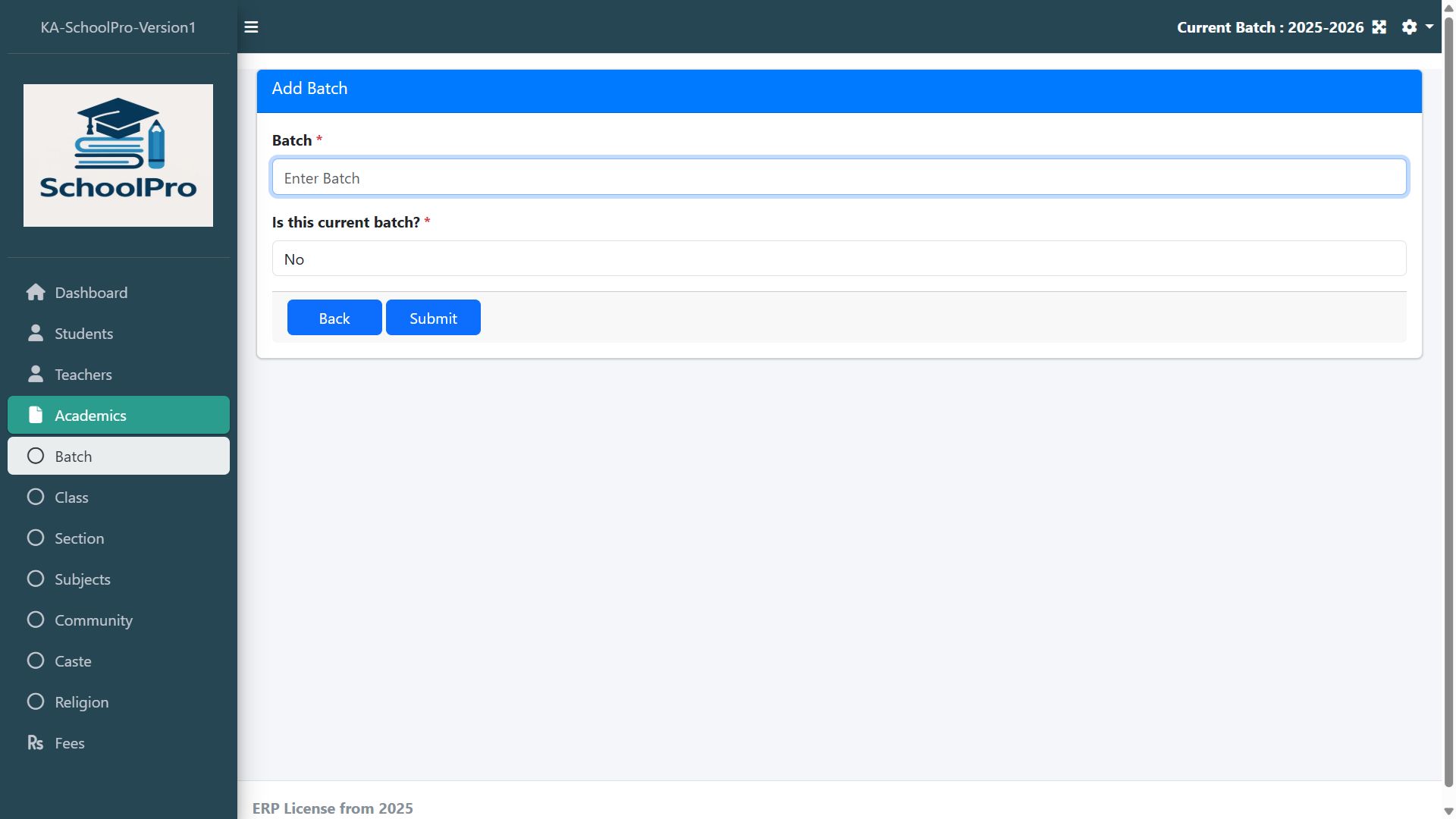Viewport: 1456px width, 819px height.
Task: Click the fullscreen expand icon
Action: point(1379,27)
